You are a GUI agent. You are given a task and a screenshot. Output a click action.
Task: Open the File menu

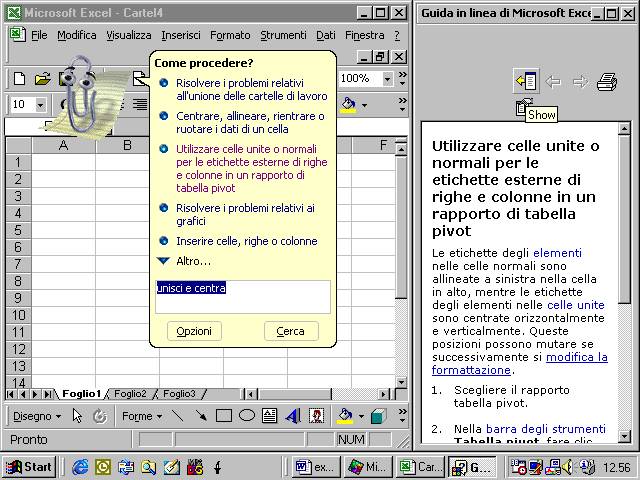(39, 35)
